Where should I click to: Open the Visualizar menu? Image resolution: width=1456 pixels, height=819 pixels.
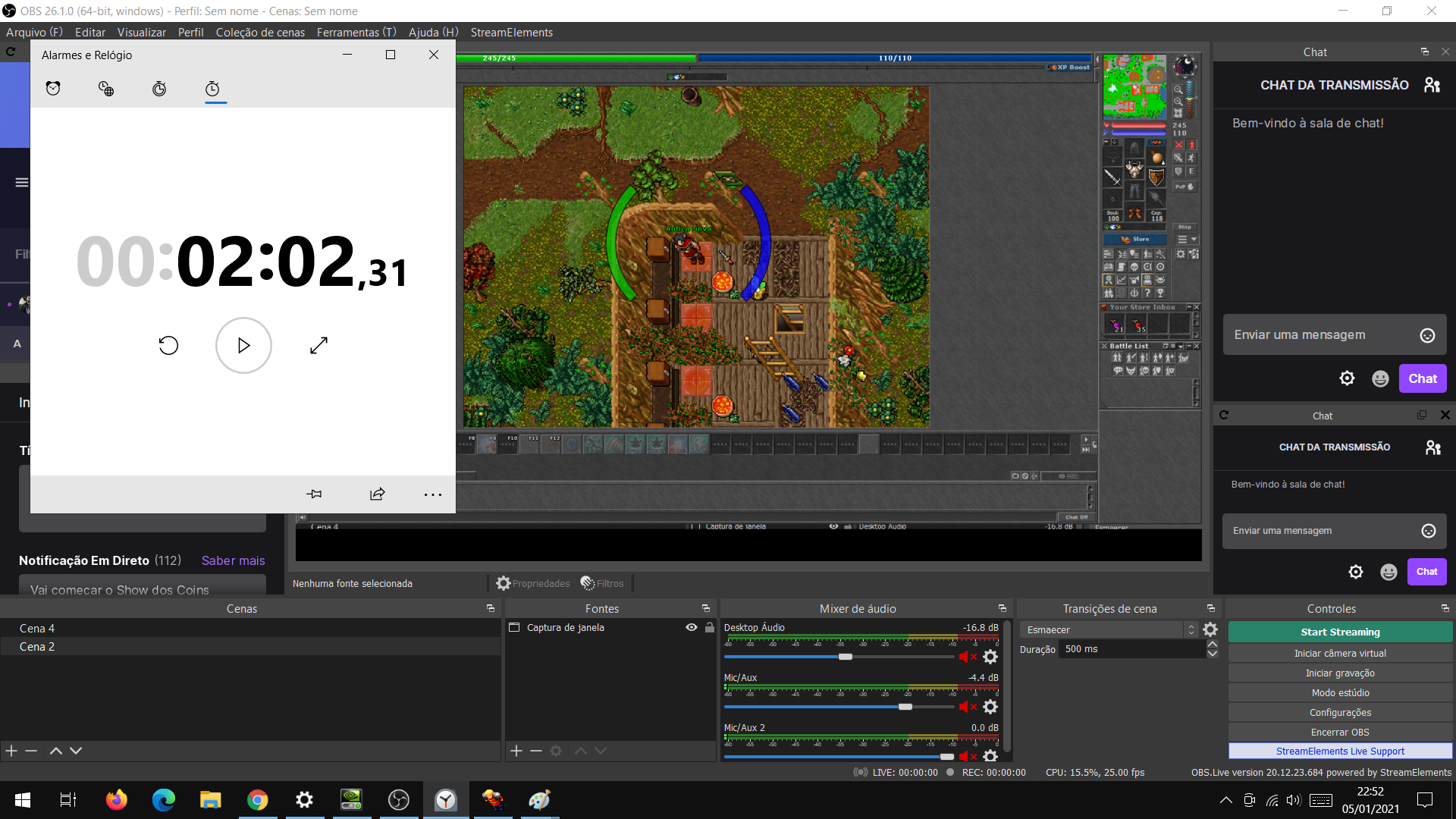(x=142, y=32)
